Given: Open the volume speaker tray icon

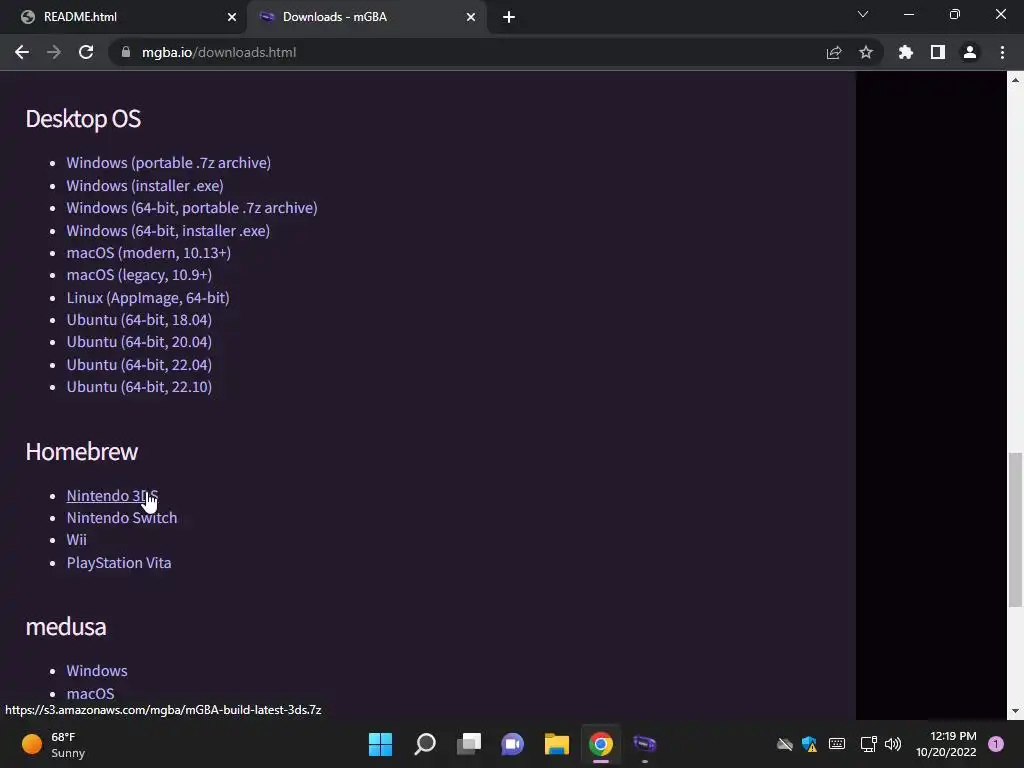Looking at the screenshot, I should (893, 744).
